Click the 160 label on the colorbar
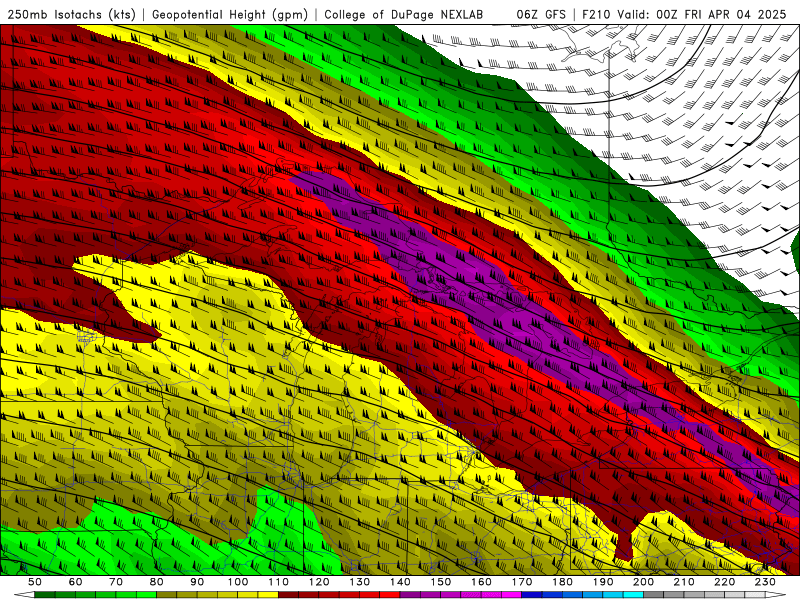This screenshot has width=800, height=600. 481,582
